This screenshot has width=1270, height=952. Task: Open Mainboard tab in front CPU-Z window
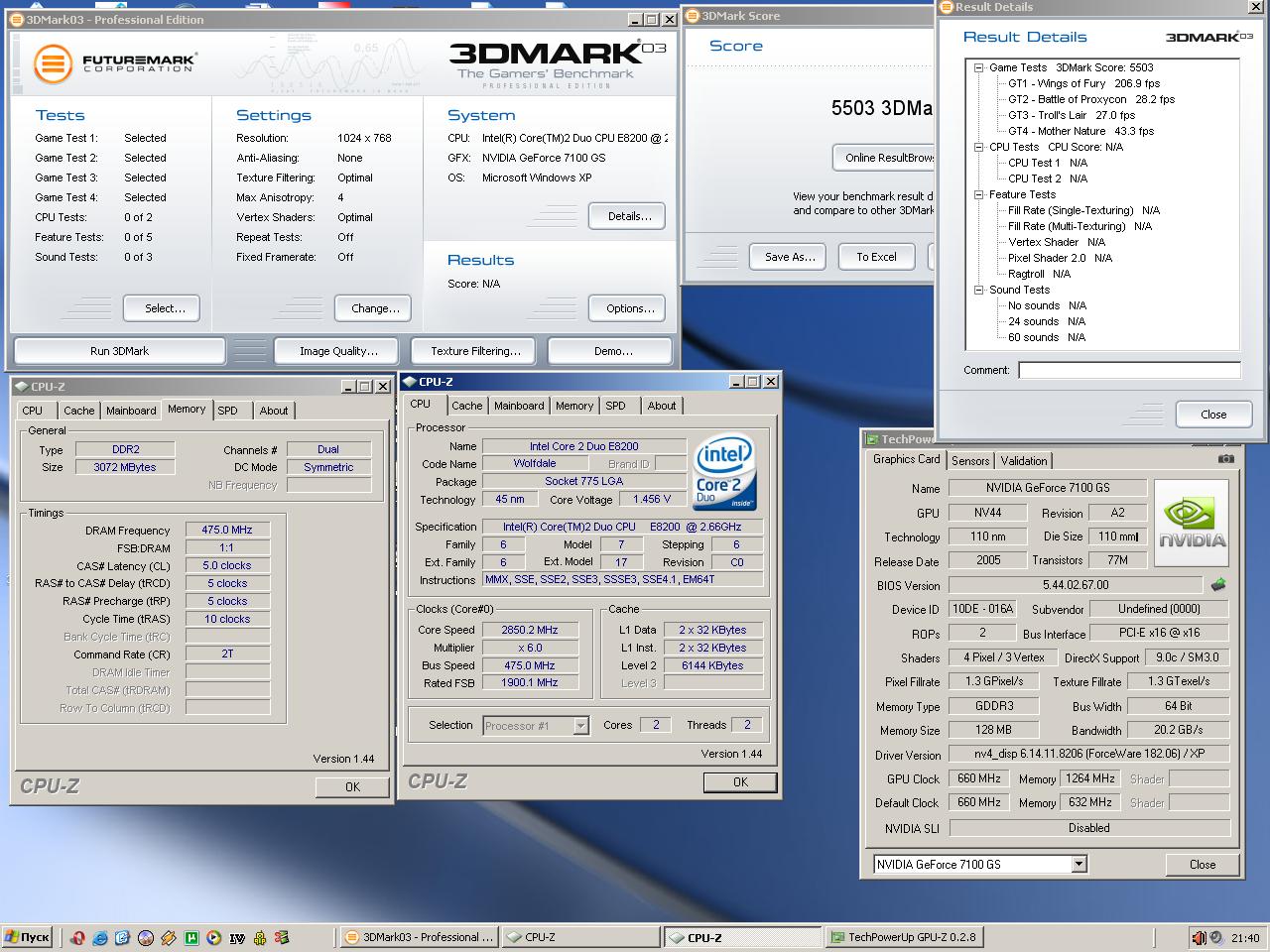click(x=519, y=406)
